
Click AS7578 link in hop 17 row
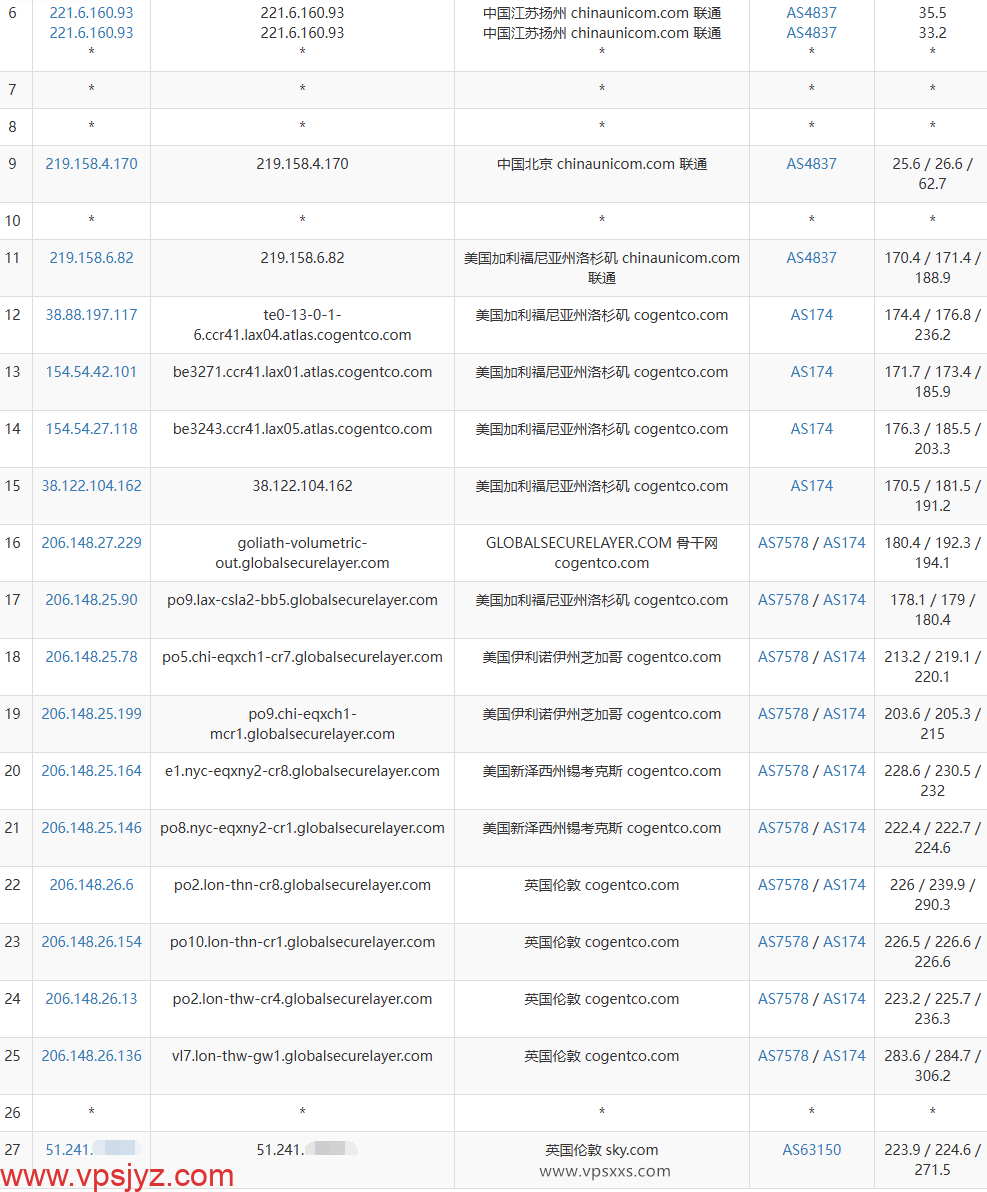point(783,601)
